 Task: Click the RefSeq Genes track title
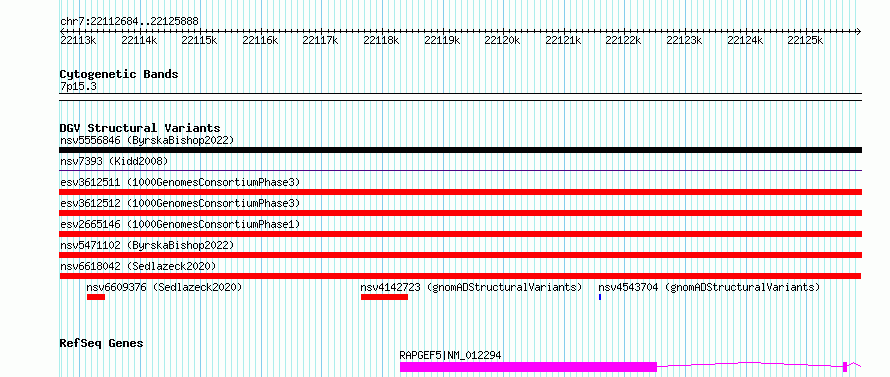click(101, 344)
